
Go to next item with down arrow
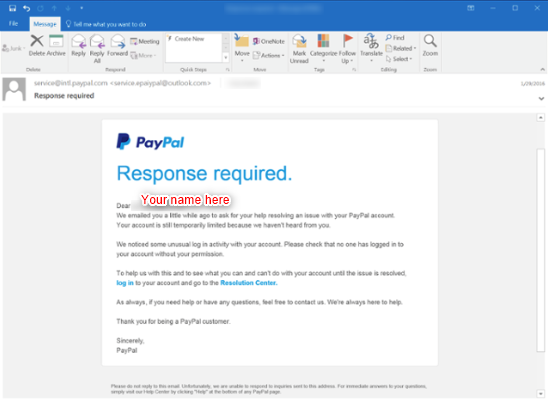point(68,8)
